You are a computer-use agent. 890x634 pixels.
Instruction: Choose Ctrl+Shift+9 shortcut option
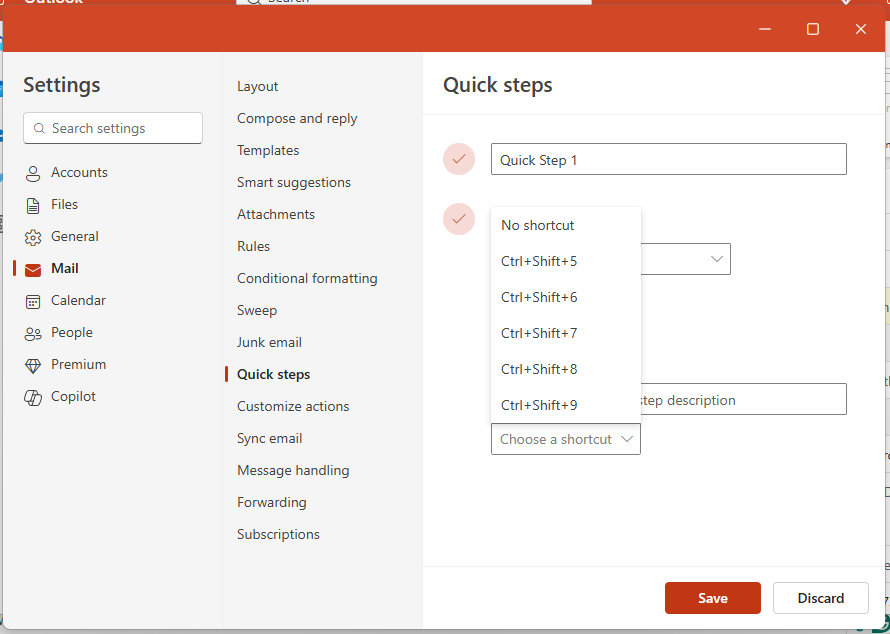(566, 405)
